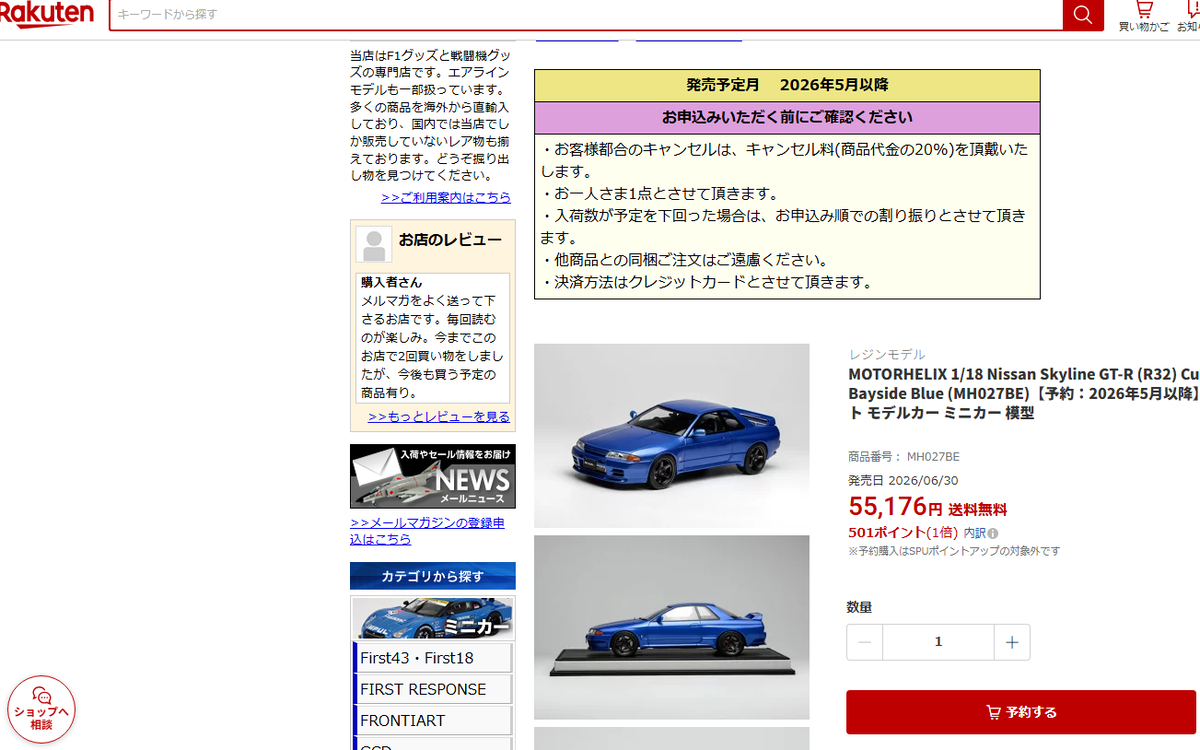Click the quantity input field
The width and height of the screenshot is (1200, 750).
tap(938, 642)
